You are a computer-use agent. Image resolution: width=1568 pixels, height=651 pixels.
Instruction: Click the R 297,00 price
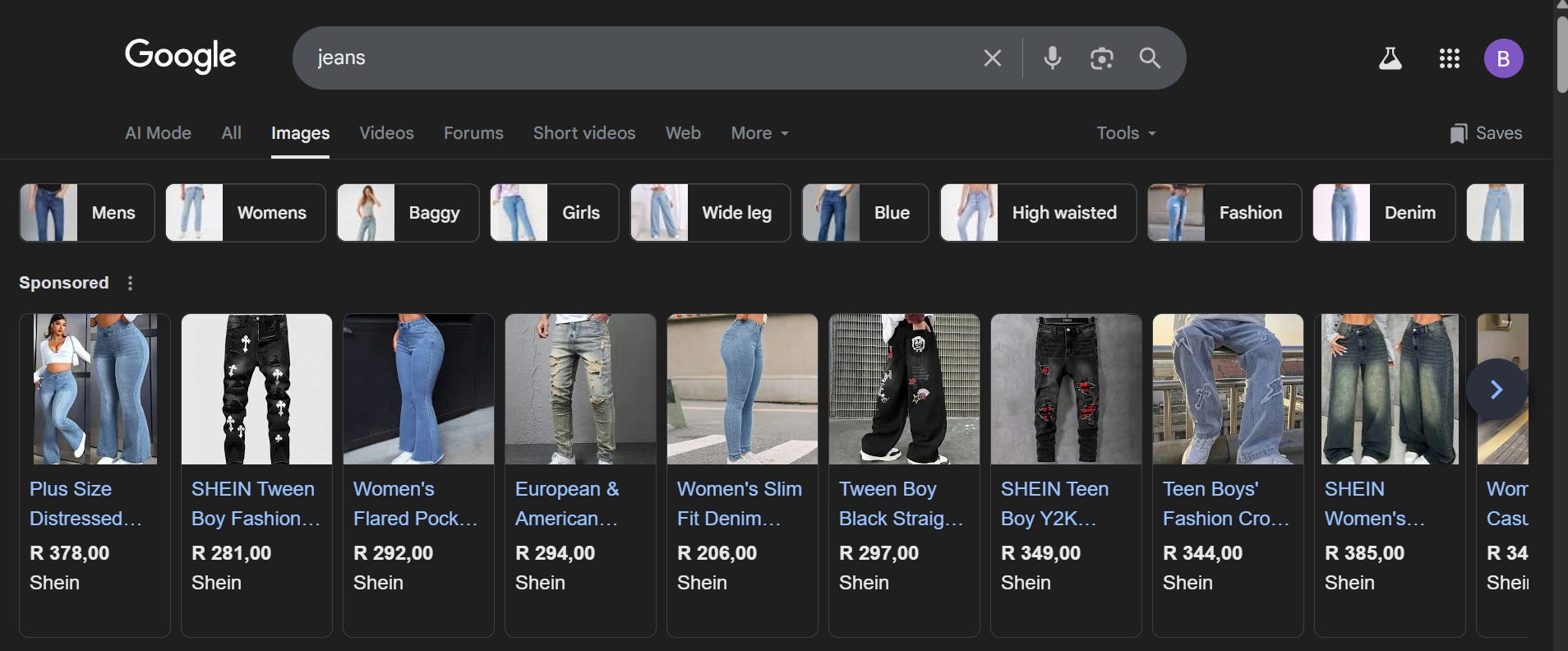point(879,553)
